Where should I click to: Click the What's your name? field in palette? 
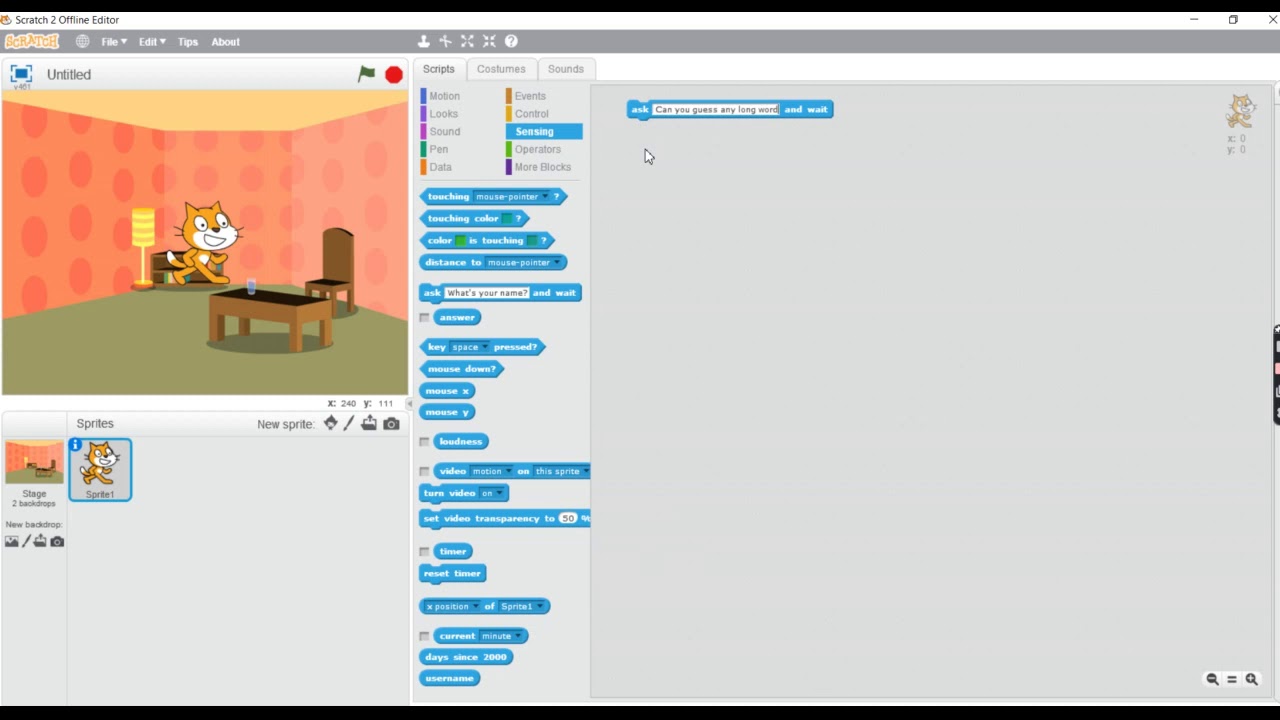[487, 293]
